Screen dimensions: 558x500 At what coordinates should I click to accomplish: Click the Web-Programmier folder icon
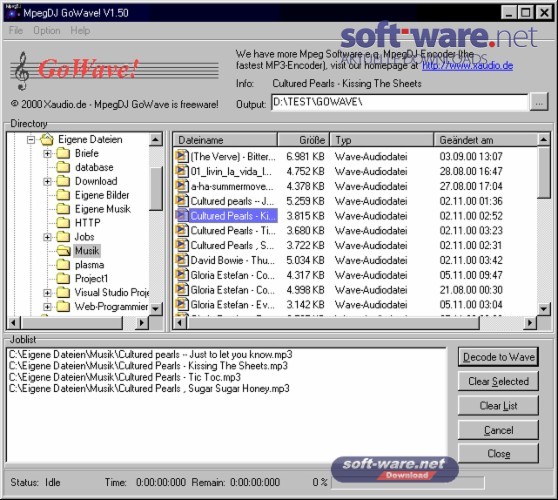coord(63,306)
